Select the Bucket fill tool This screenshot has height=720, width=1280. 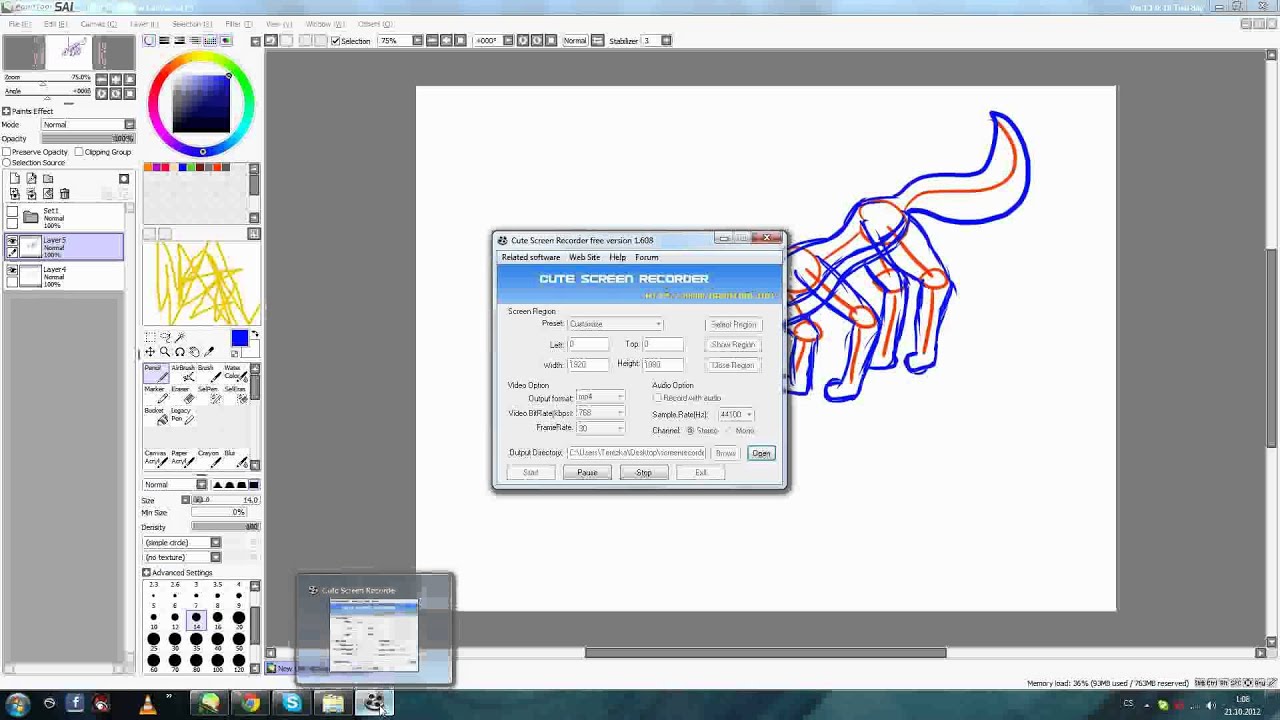click(156, 415)
